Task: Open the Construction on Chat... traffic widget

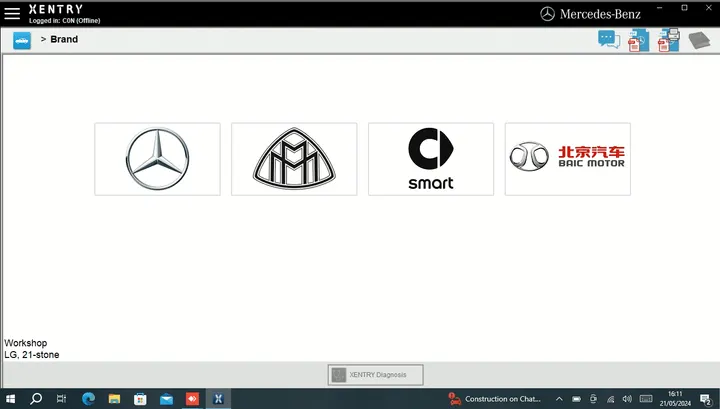Action: (495, 399)
